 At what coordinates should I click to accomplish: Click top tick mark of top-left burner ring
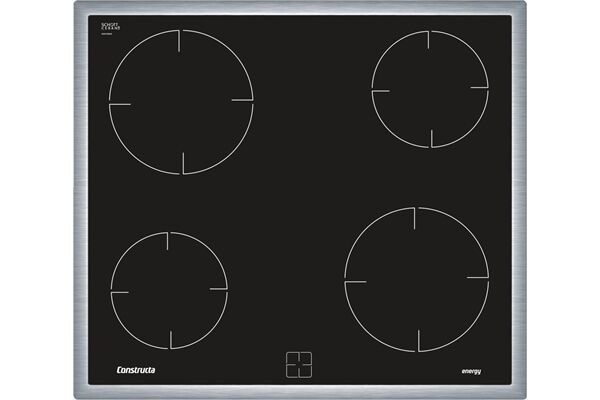pyautogui.click(x=181, y=40)
